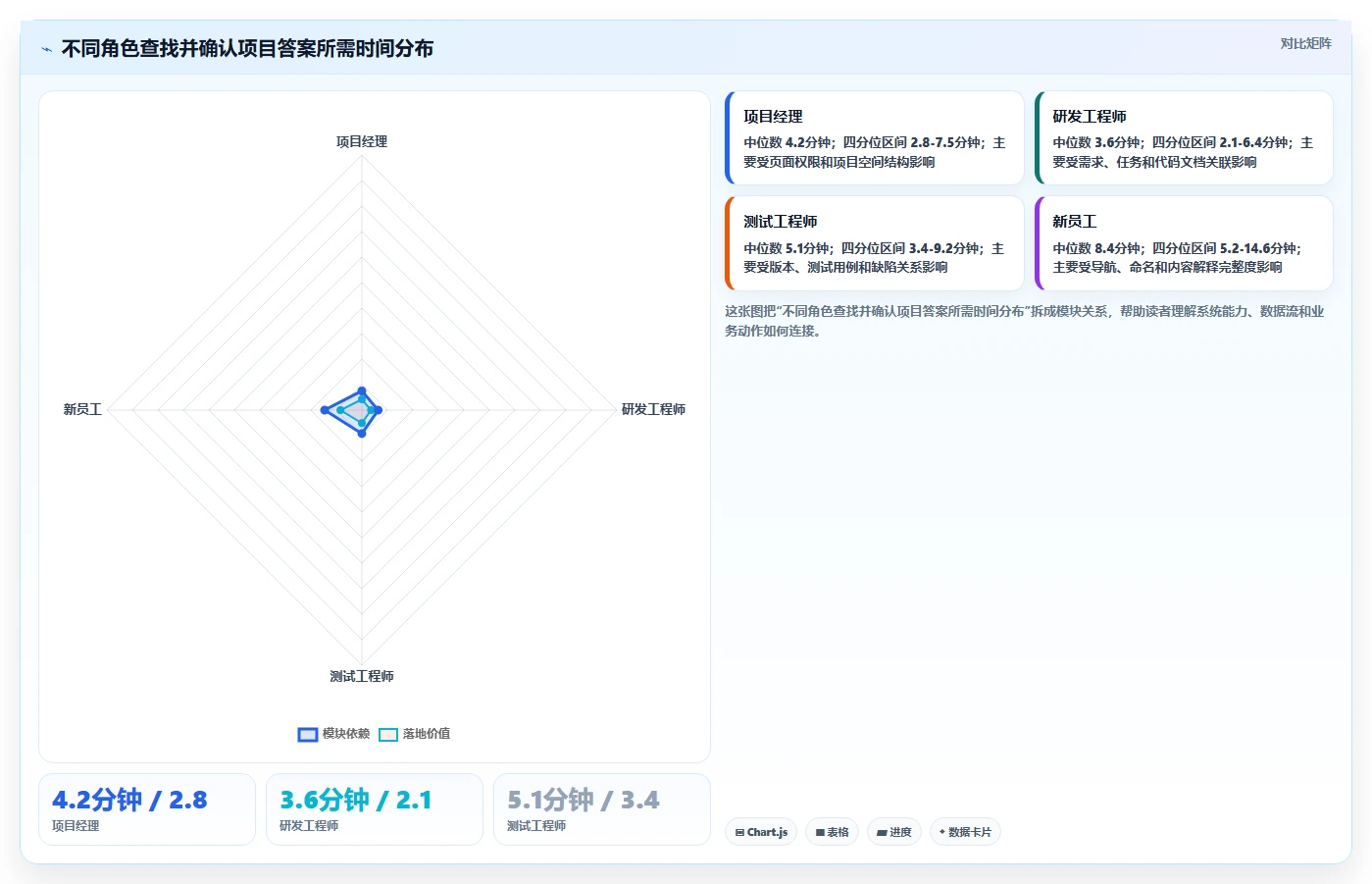Click the 落地价值 teal legend swatch
The image size is (1372, 884).
tap(388, 734)
